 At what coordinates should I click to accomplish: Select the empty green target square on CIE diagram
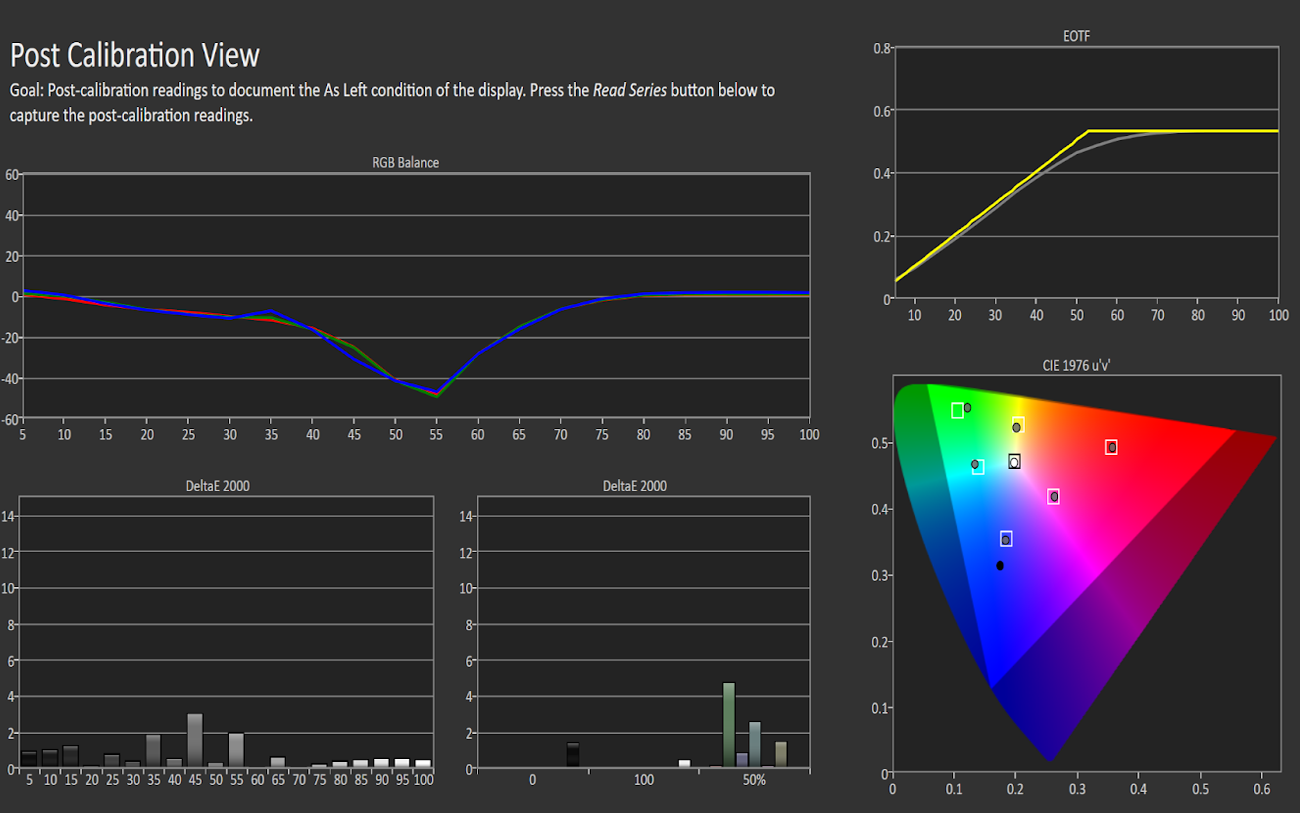click(957, 410)
